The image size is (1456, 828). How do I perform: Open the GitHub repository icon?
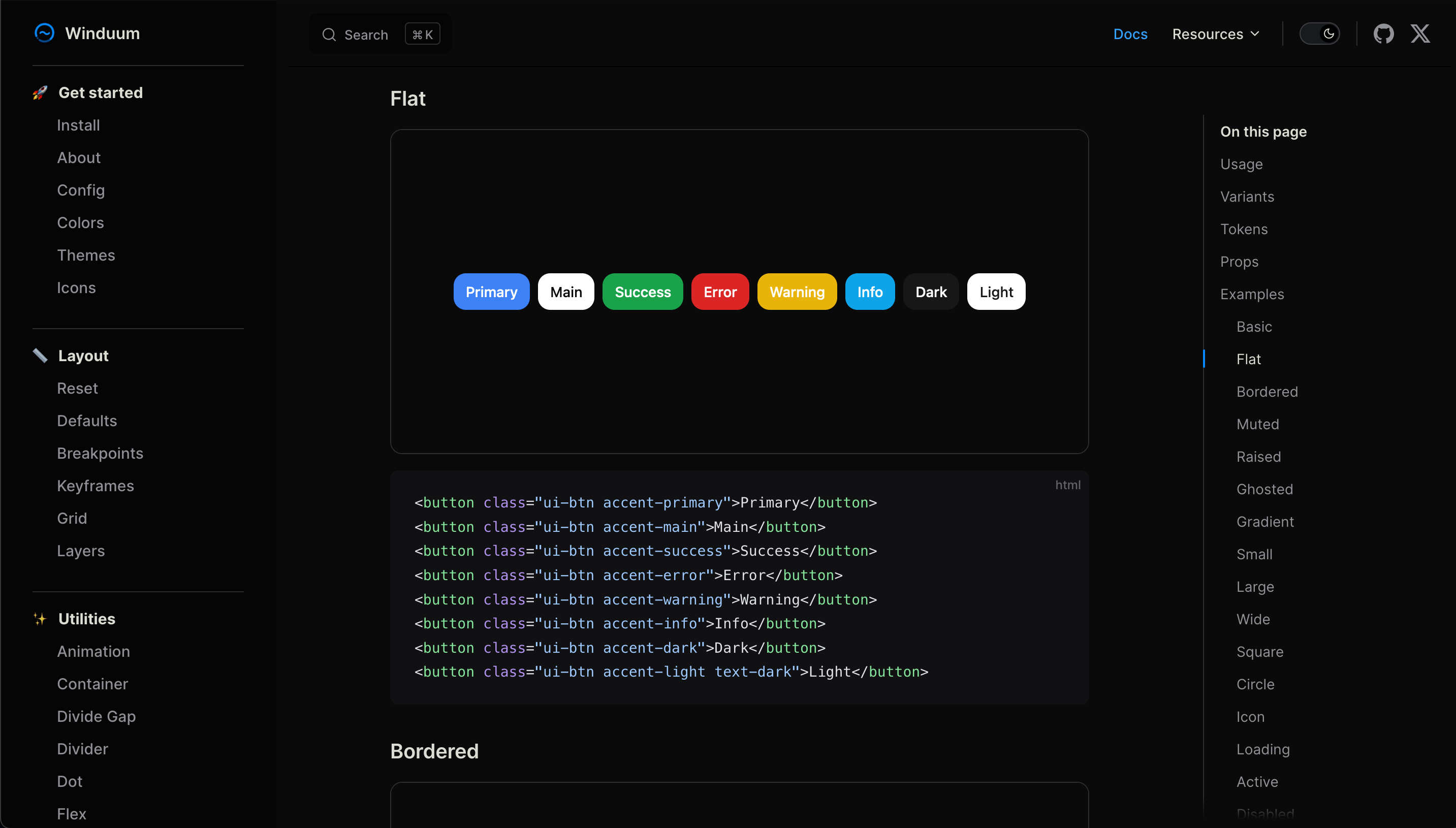tap(1384, 34)
